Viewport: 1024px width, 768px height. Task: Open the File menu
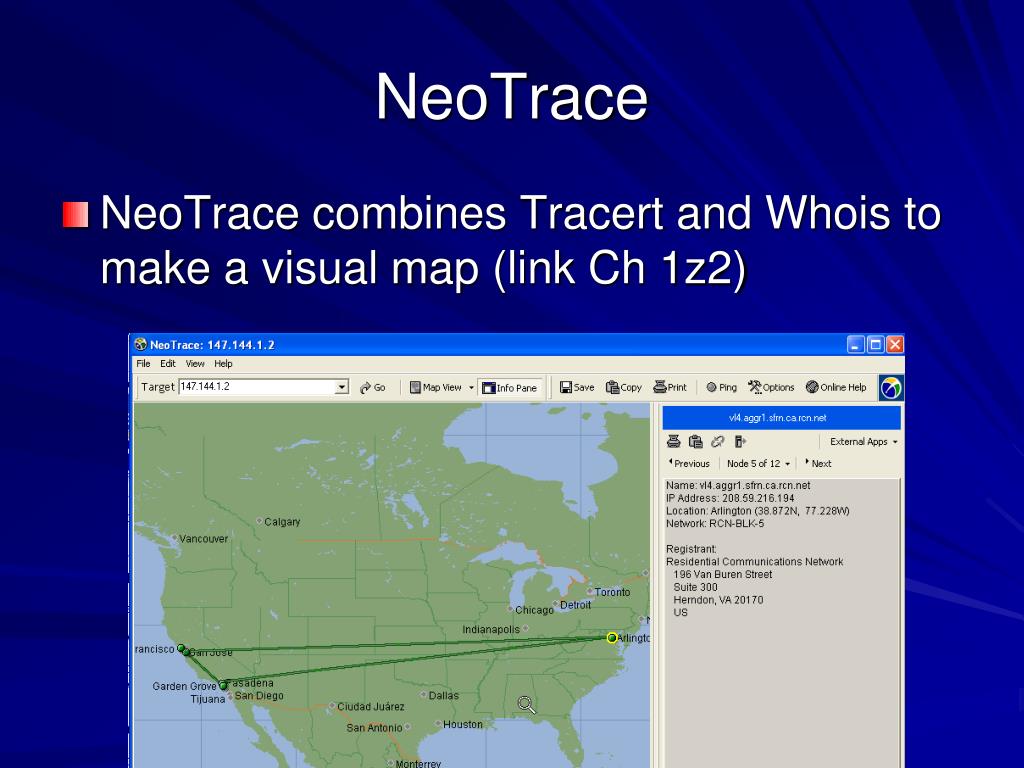point(143,364)
